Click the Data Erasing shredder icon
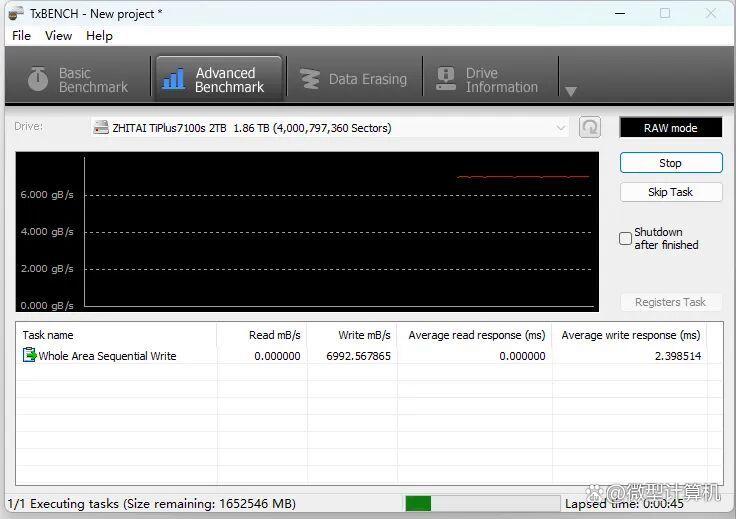 (x=309, y=79)
